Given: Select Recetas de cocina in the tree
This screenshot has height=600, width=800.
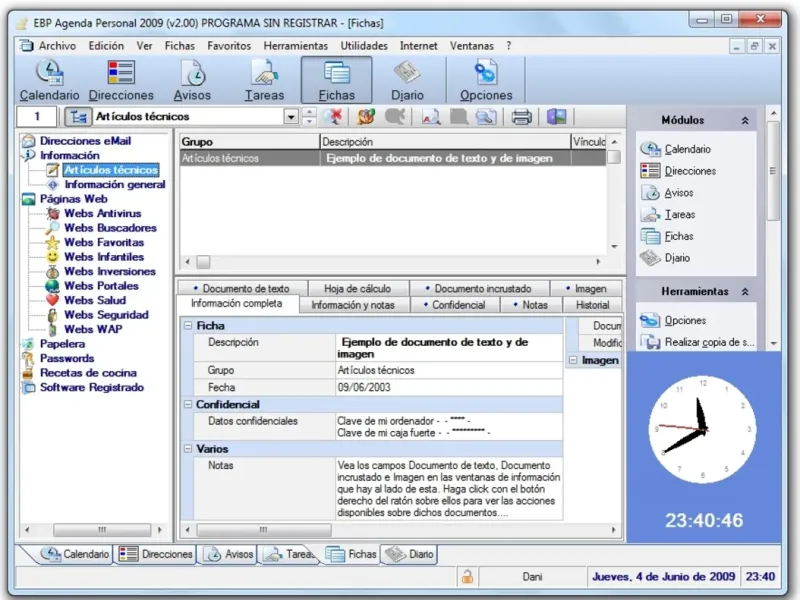Looking at the screenshot, I should (88, 373).
